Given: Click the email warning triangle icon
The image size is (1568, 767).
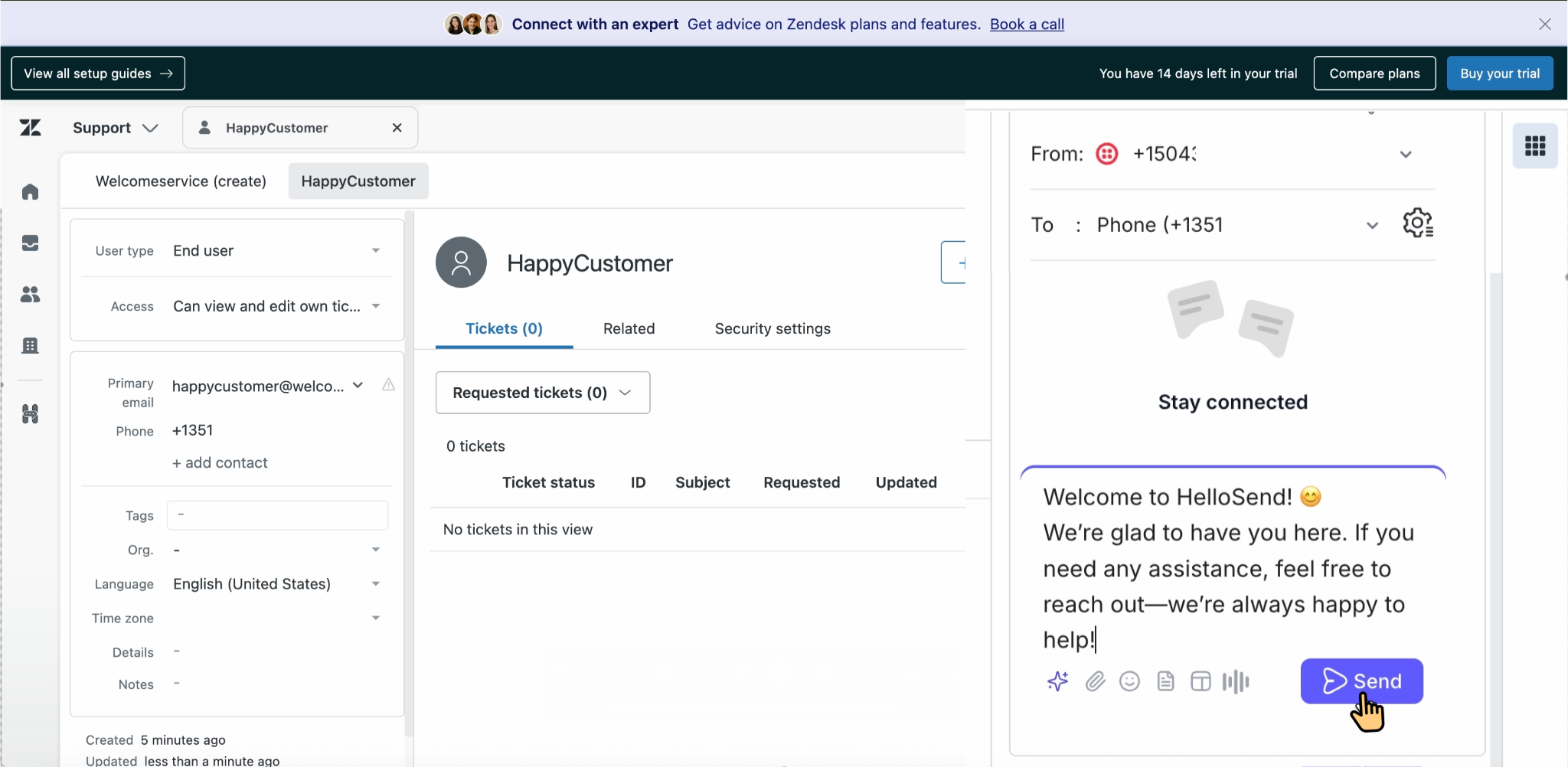Looking at the screenshot, I should 389,385.
